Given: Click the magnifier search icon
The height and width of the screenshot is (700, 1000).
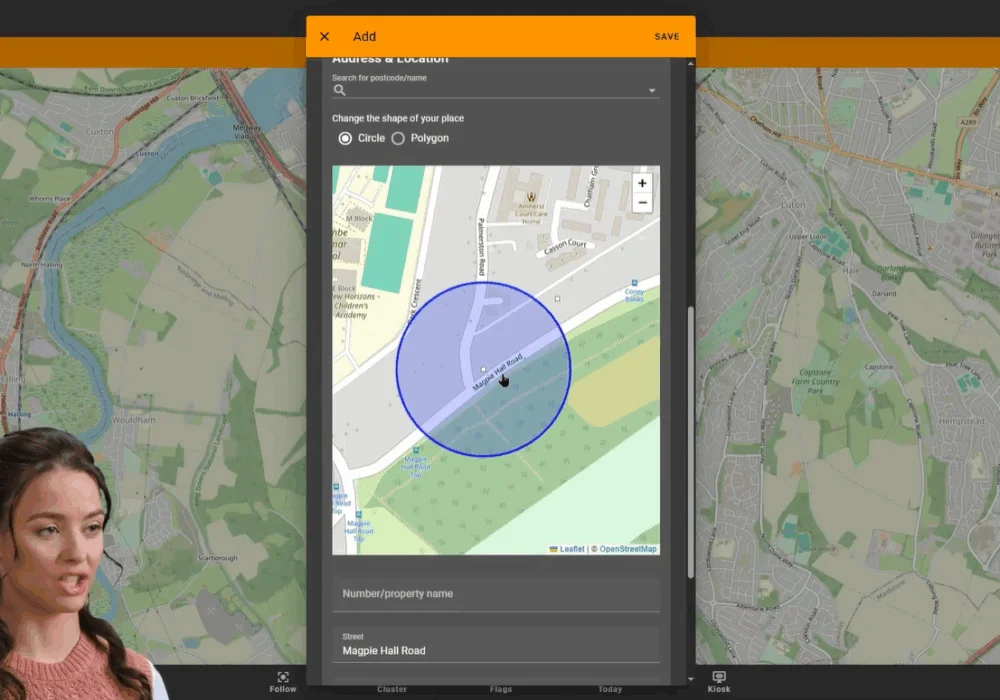Looking at the screenshot, I should coord(340,90).
